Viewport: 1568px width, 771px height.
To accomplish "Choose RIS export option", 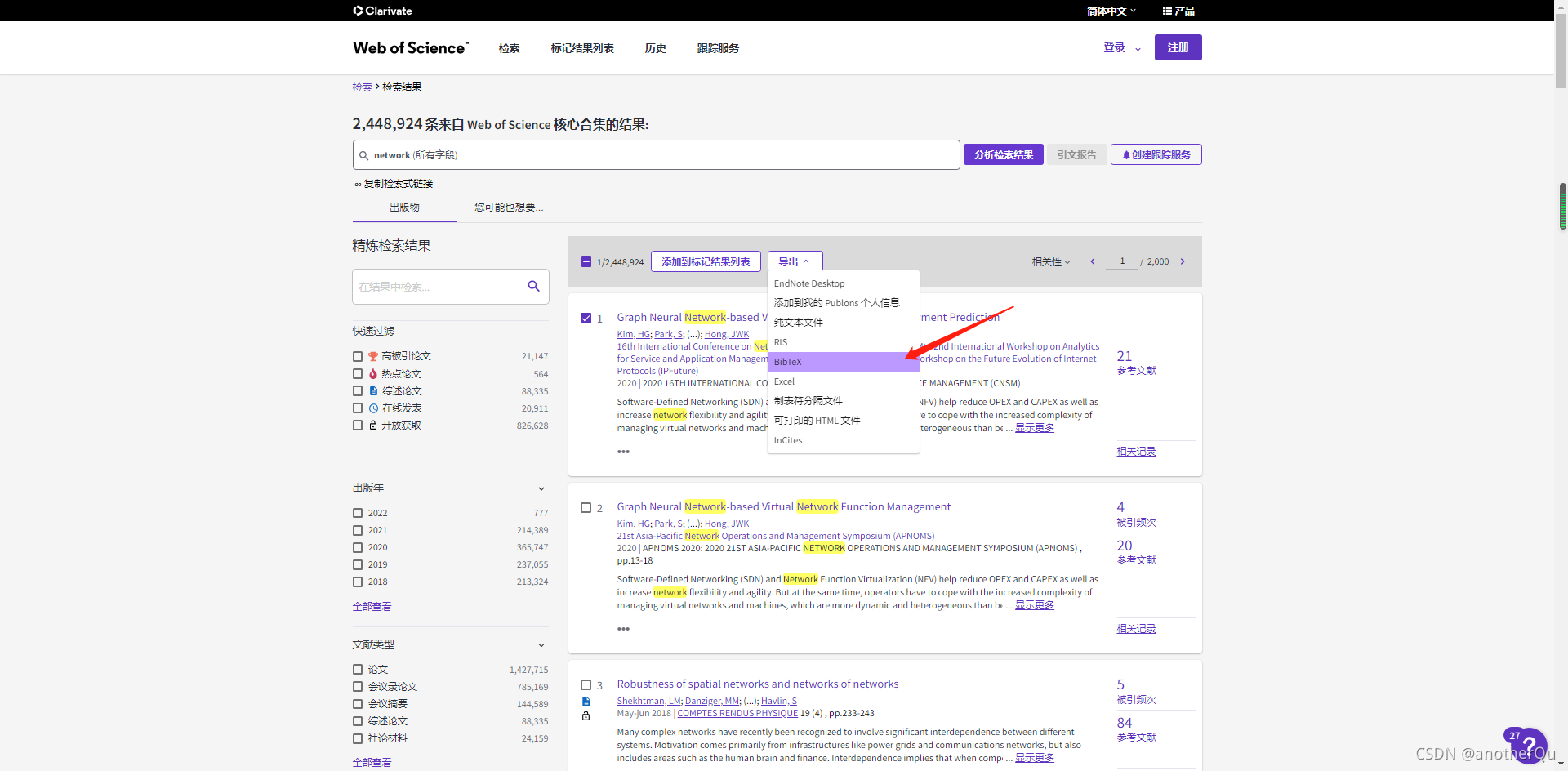I will pos(844,342).
